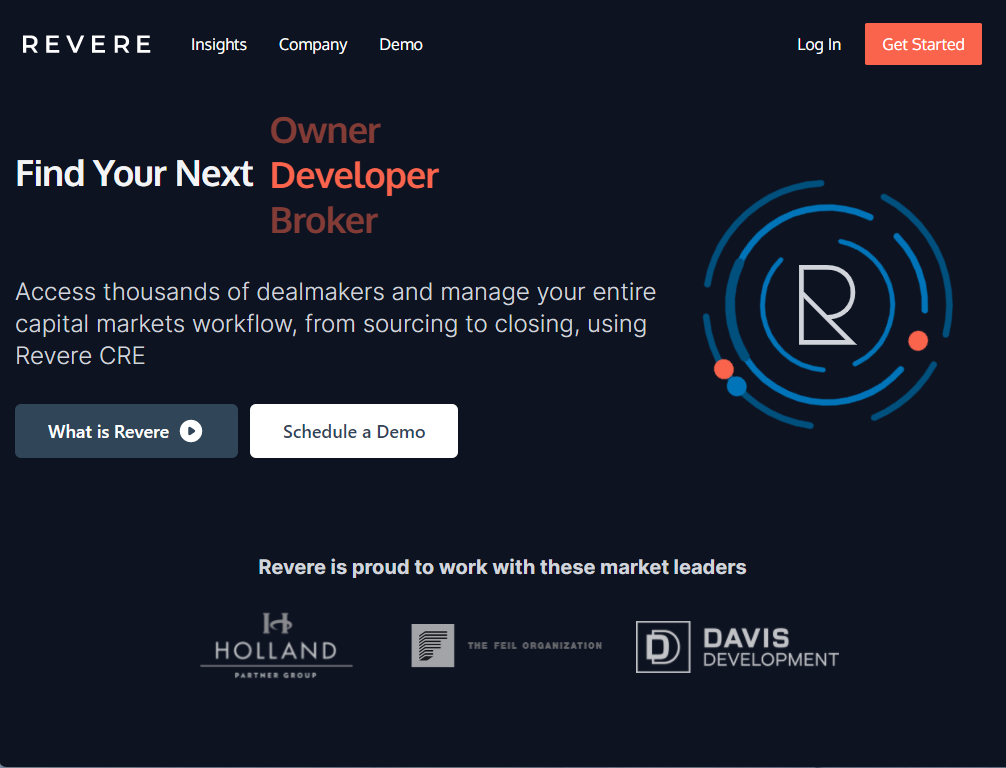1006x768 pixels.
Task: Click the Holland Partner Group logo
Action: [276, 644]
